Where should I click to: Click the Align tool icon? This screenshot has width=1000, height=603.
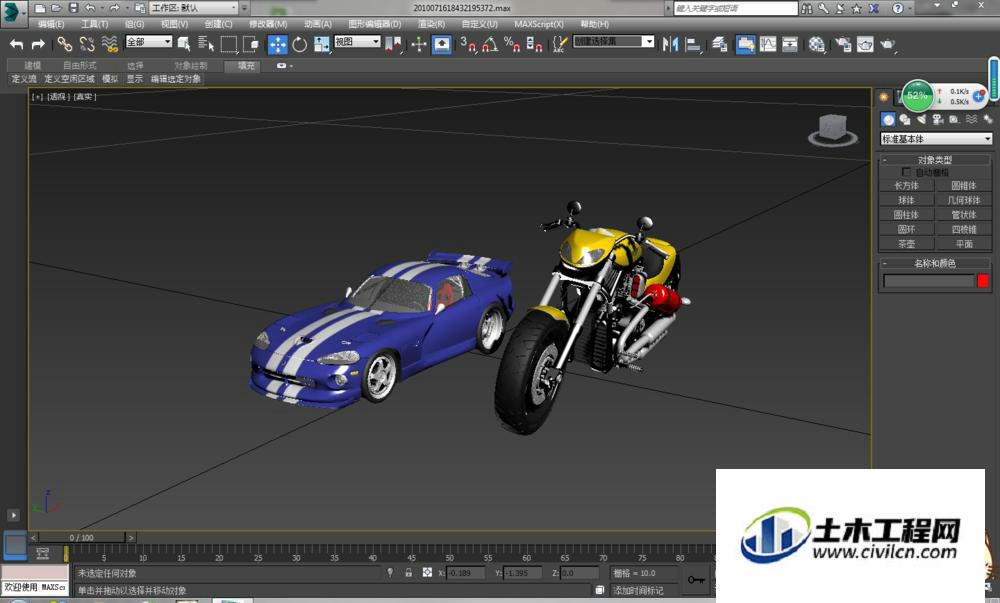coord(693,44)
